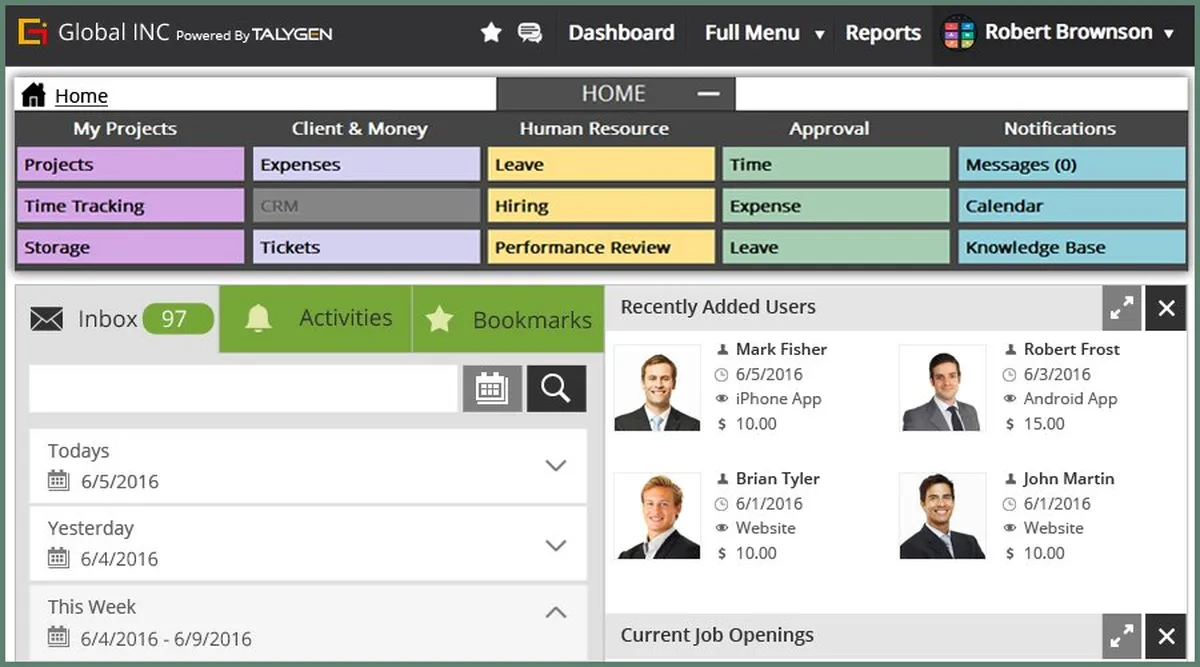Click the calendar icon next to 6/4/2016 in Yesterday
Screen dimensions: 1200x667
pyautogui.click(x=59, y=558)
